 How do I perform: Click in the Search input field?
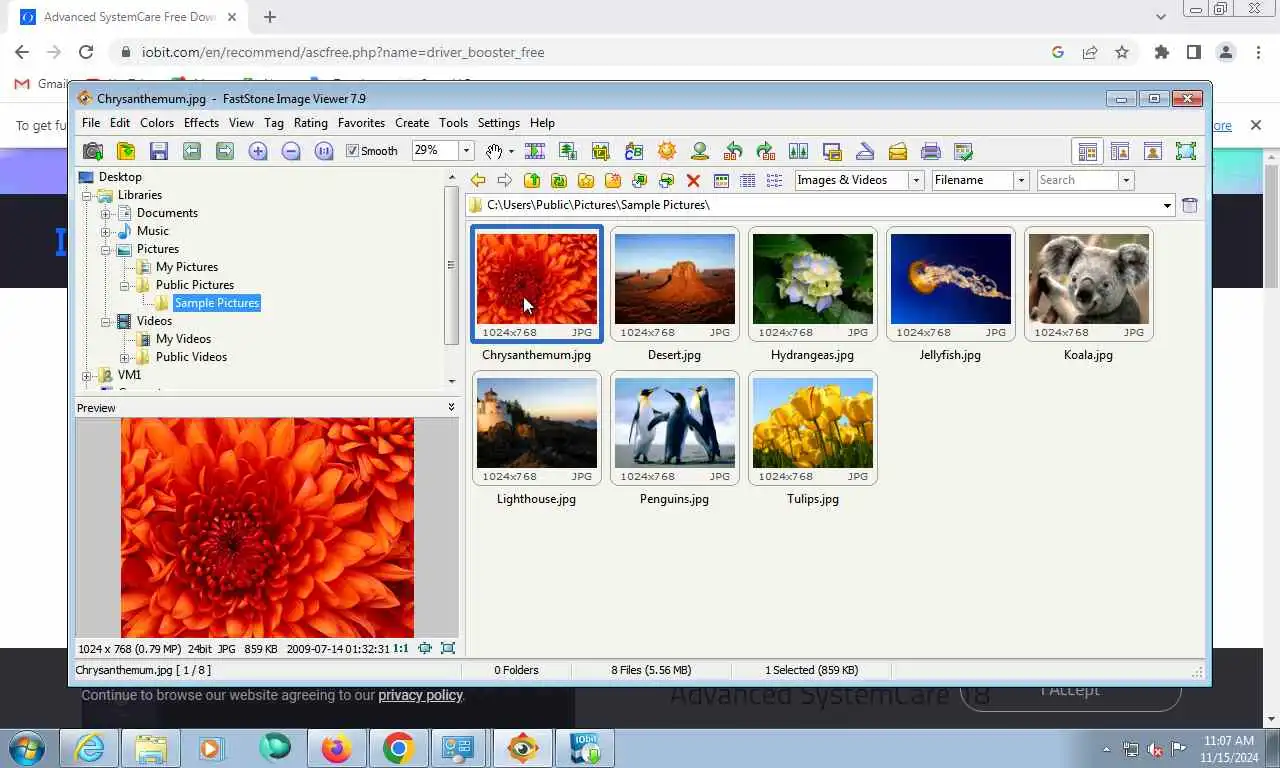[x=1077, y=180]
